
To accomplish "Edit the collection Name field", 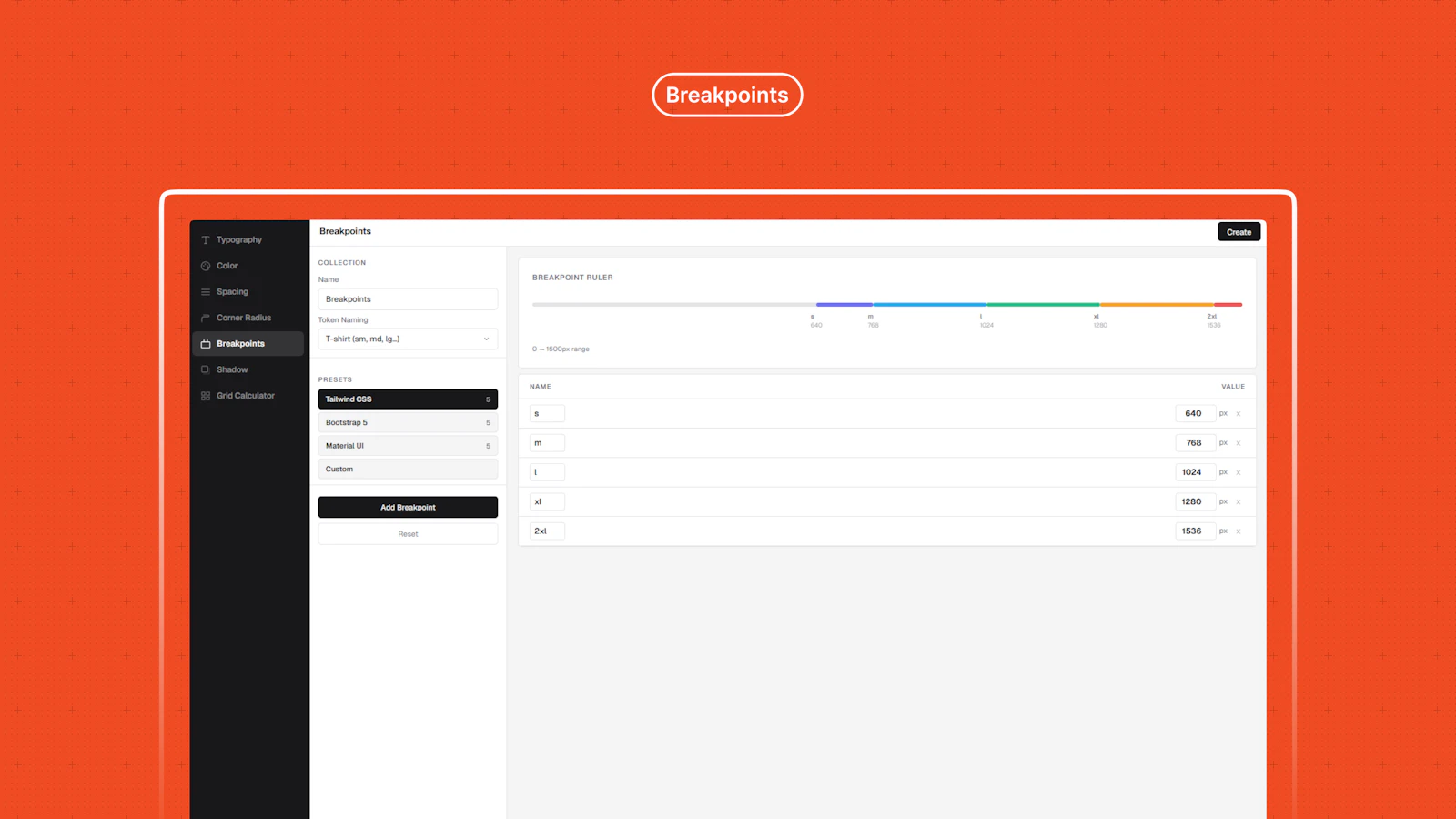I will (408, 299).
